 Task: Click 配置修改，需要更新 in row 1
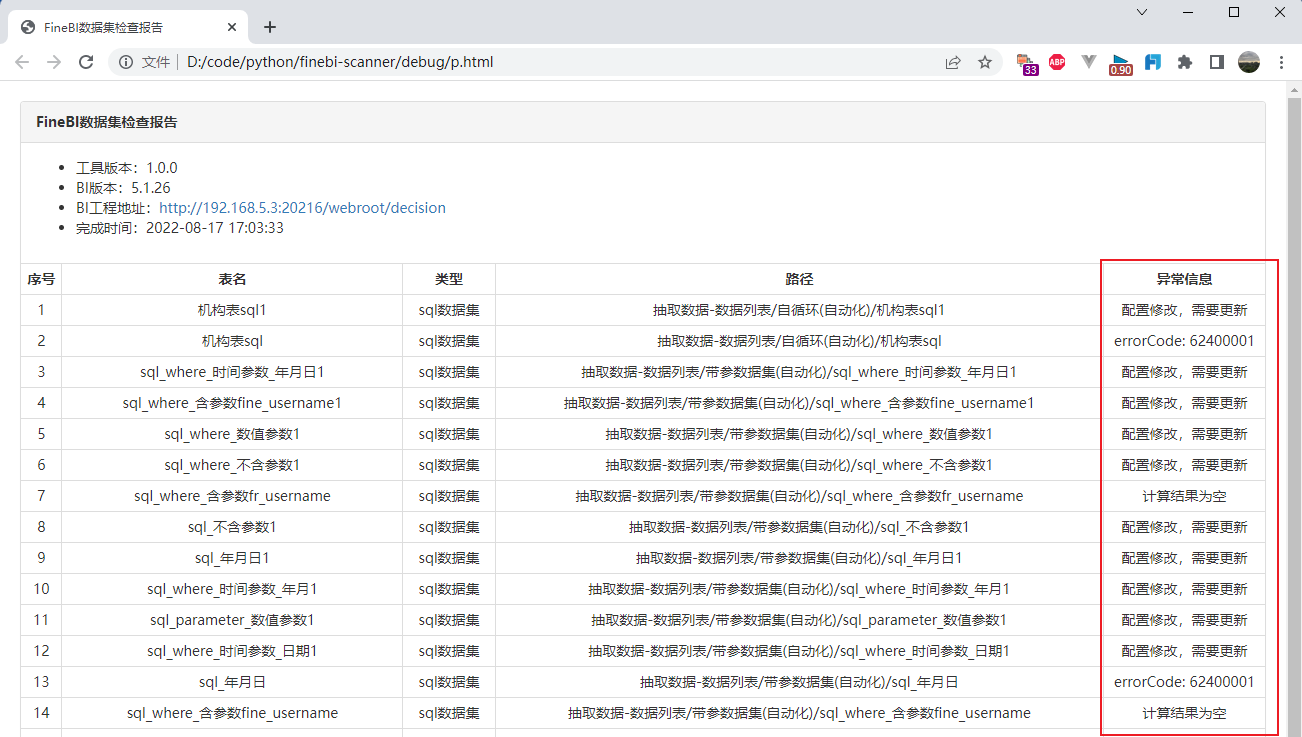tap(1184, 310)
